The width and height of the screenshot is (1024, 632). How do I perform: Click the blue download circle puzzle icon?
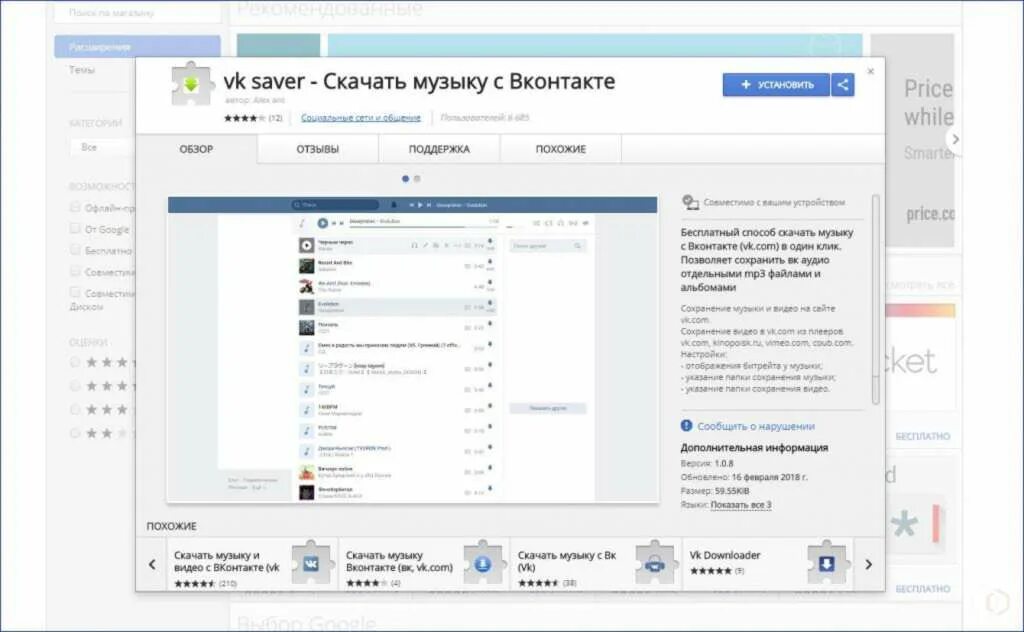coord(483,563)
